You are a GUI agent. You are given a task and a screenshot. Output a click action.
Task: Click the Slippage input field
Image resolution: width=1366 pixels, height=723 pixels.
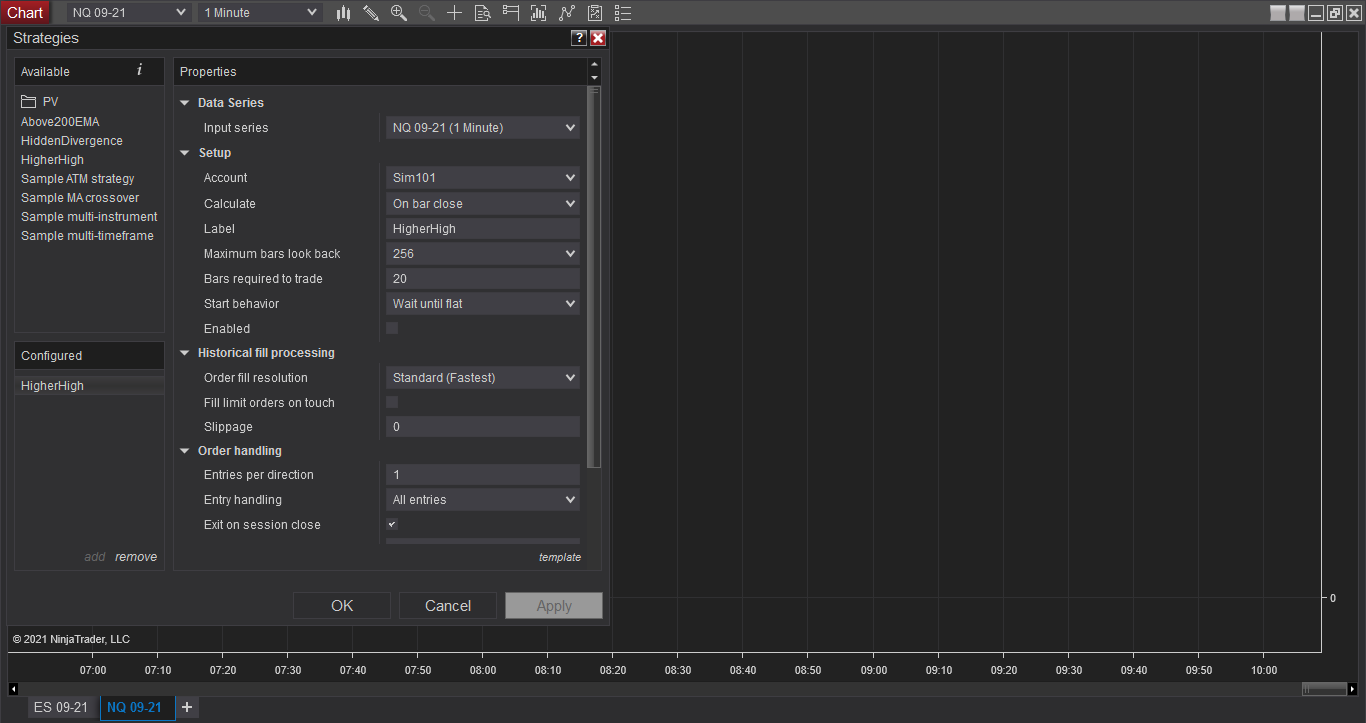(x=483, y=427)
